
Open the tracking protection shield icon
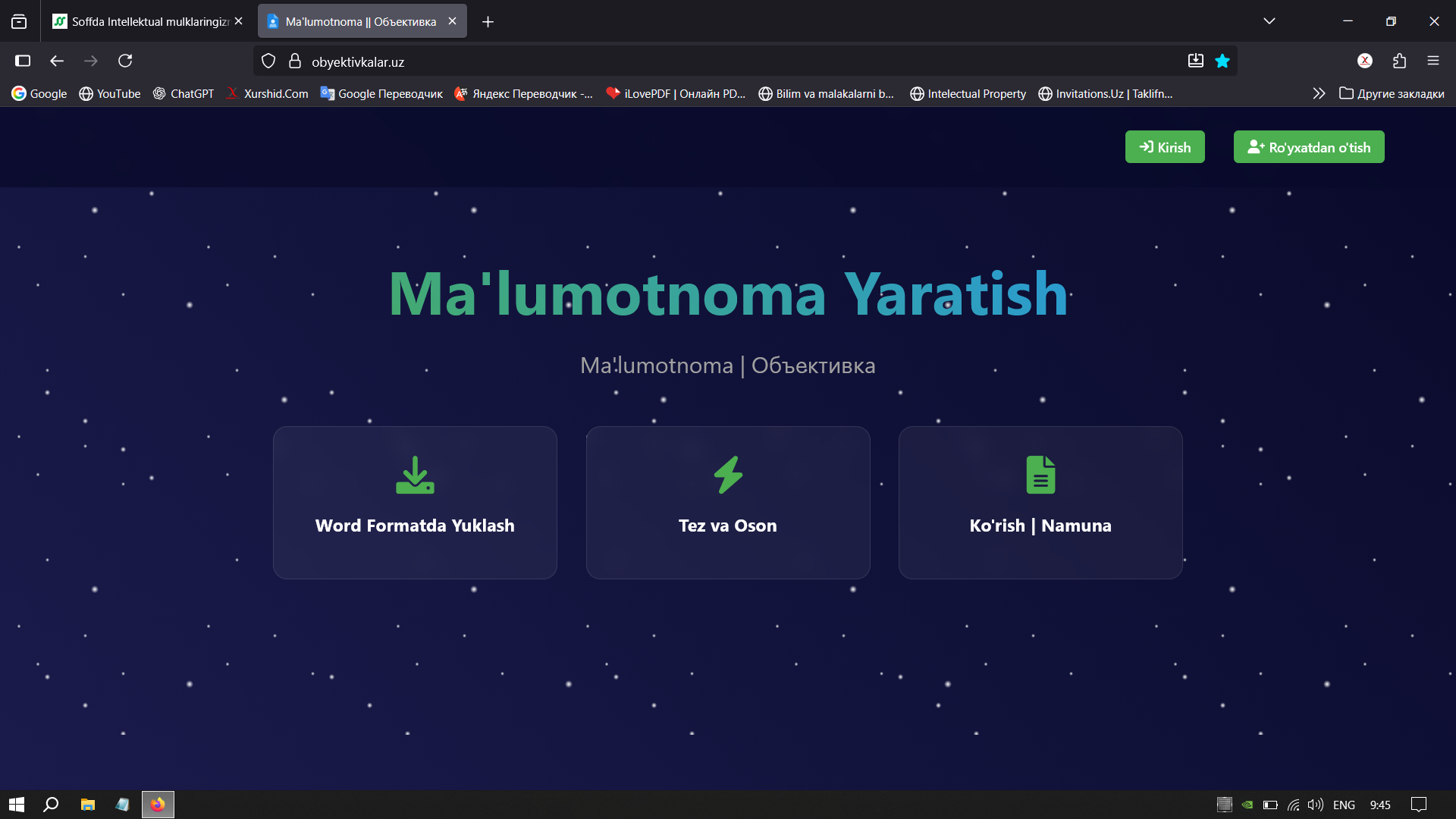point(268,61)
